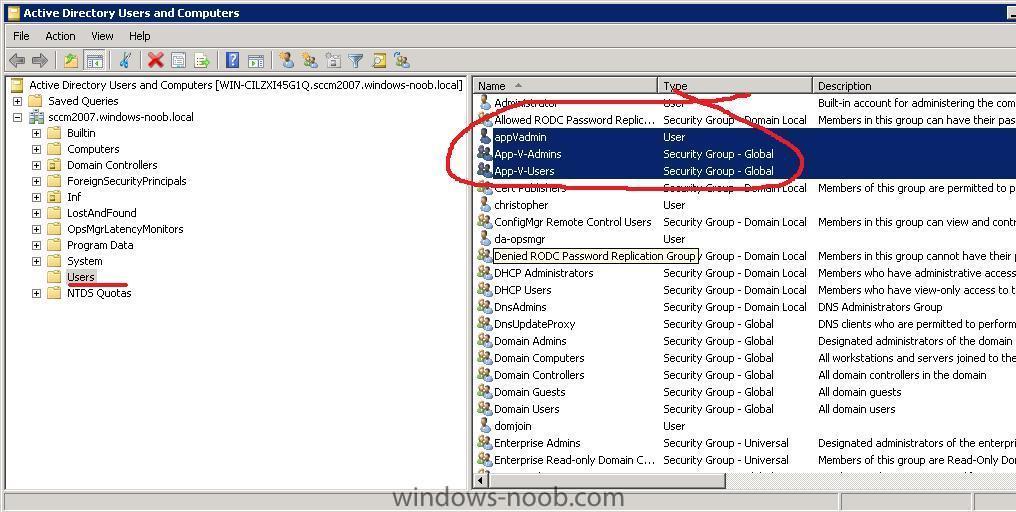Select the root Active Directory Users and Computers node
The image size is (1016, 512).
tap(246, 85)
